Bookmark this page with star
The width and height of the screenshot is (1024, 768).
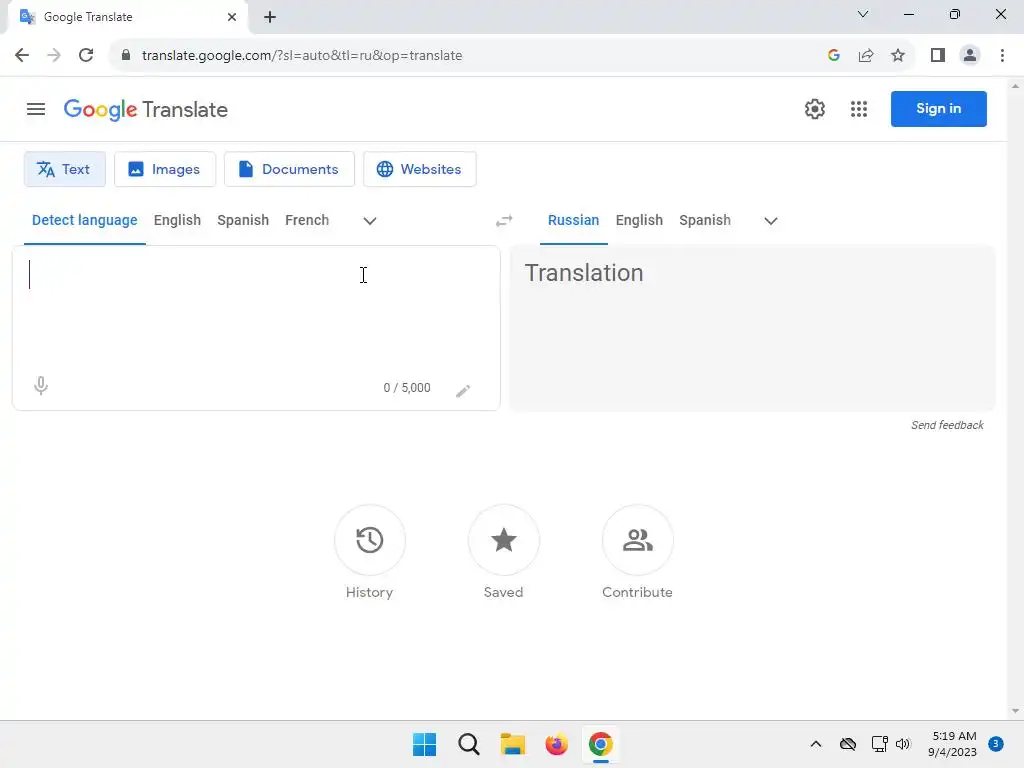pos(898,55)
